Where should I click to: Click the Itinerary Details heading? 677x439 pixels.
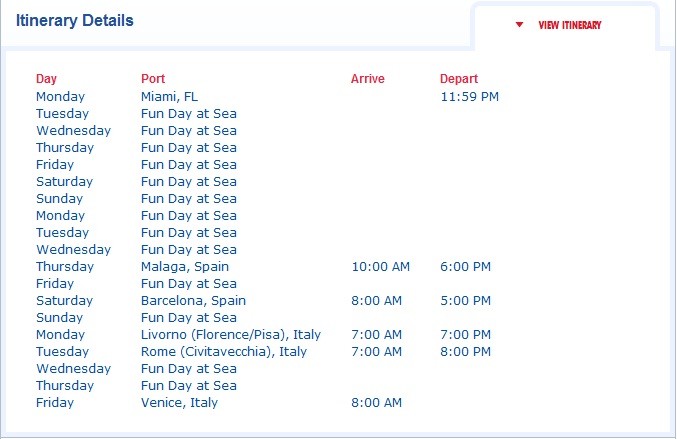[x=75, y=21]
